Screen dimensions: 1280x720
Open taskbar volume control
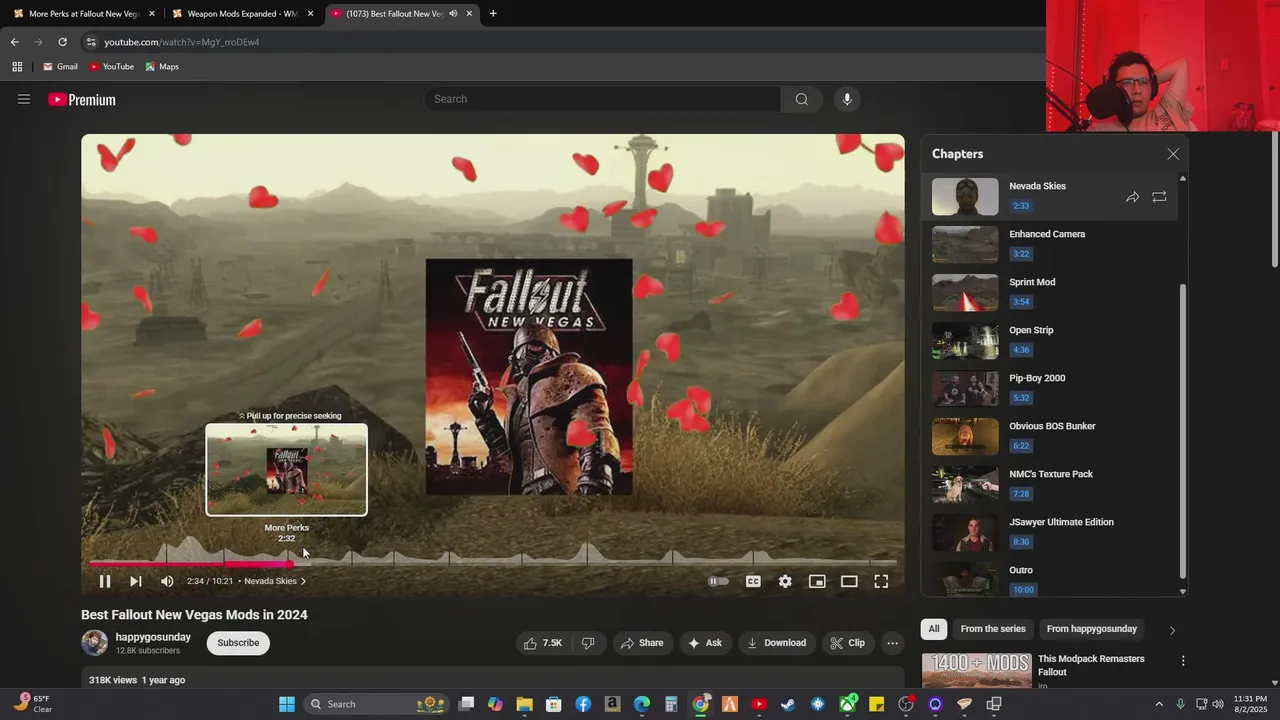coord(1218,704)
